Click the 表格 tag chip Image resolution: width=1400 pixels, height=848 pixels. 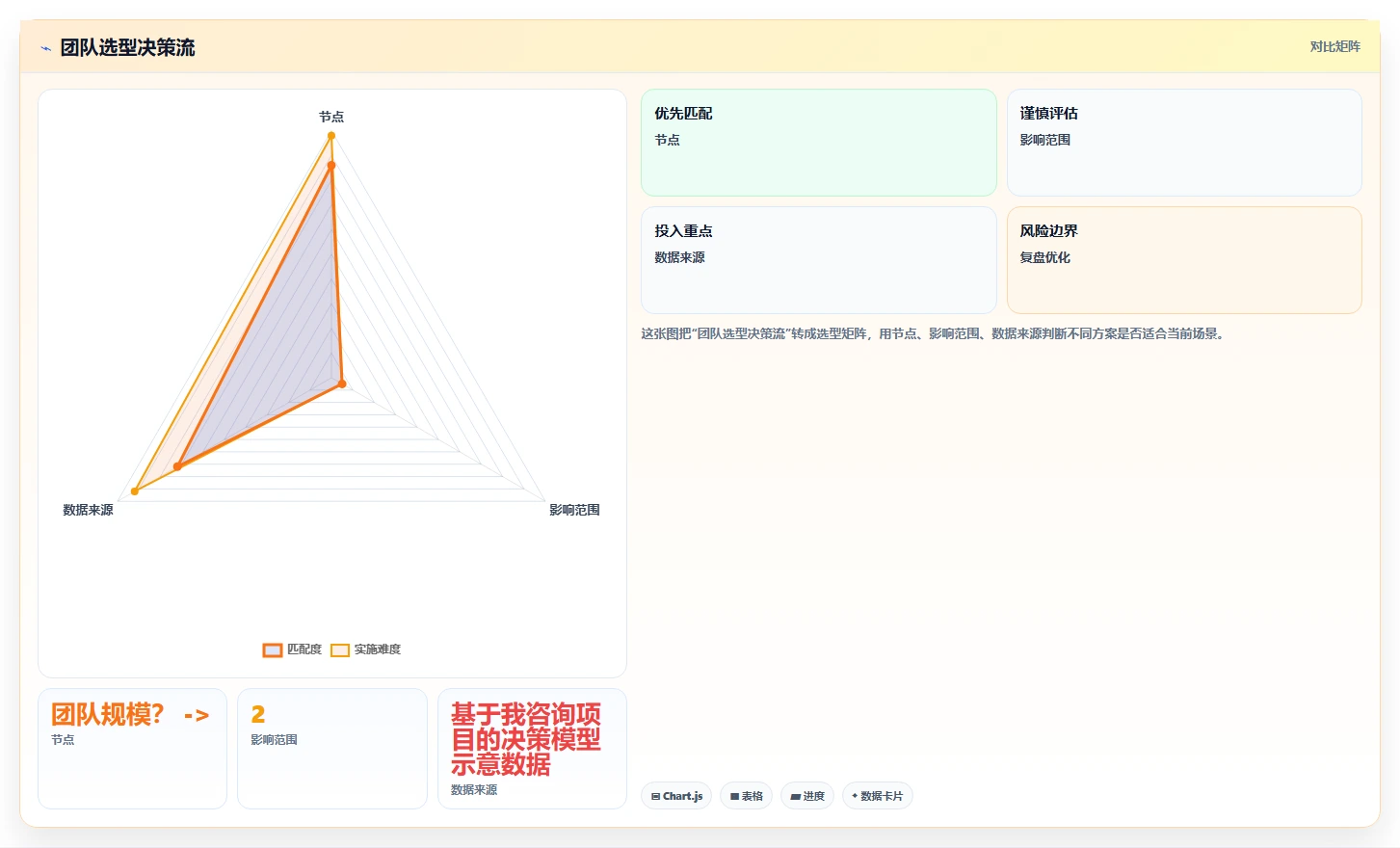click(746, 796)
